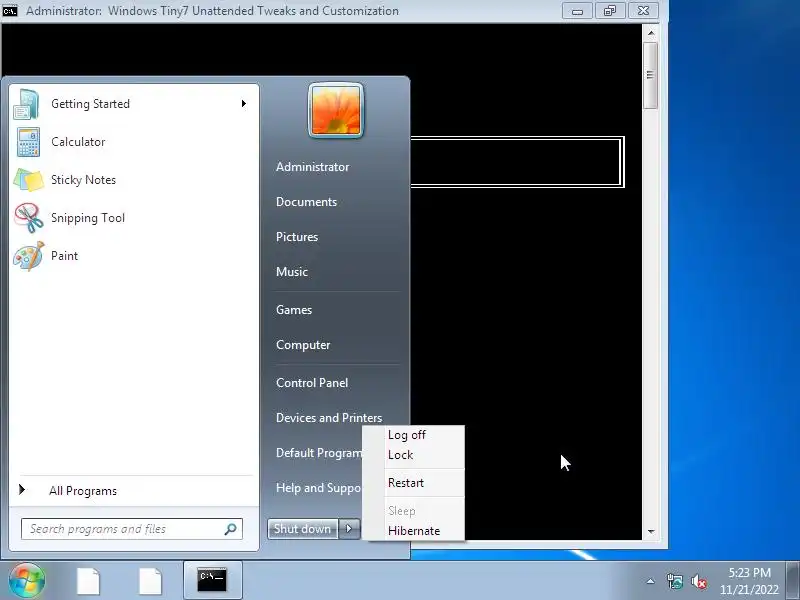Restore down the Tiny7 command window
The image size is (800, 600).
tap(610, 11)
